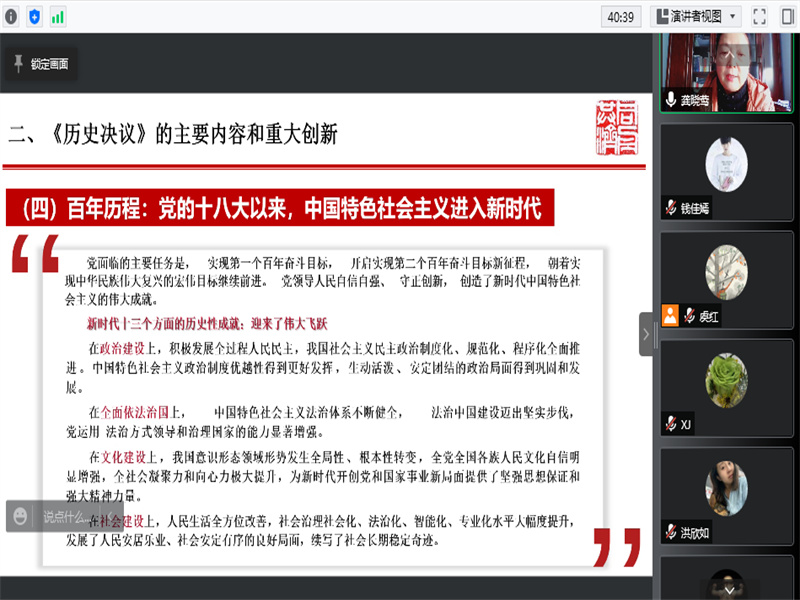Select 龚晓奇's speaker video tile
This screenshot has width=800, height=600.
click(x=726, y=70)
